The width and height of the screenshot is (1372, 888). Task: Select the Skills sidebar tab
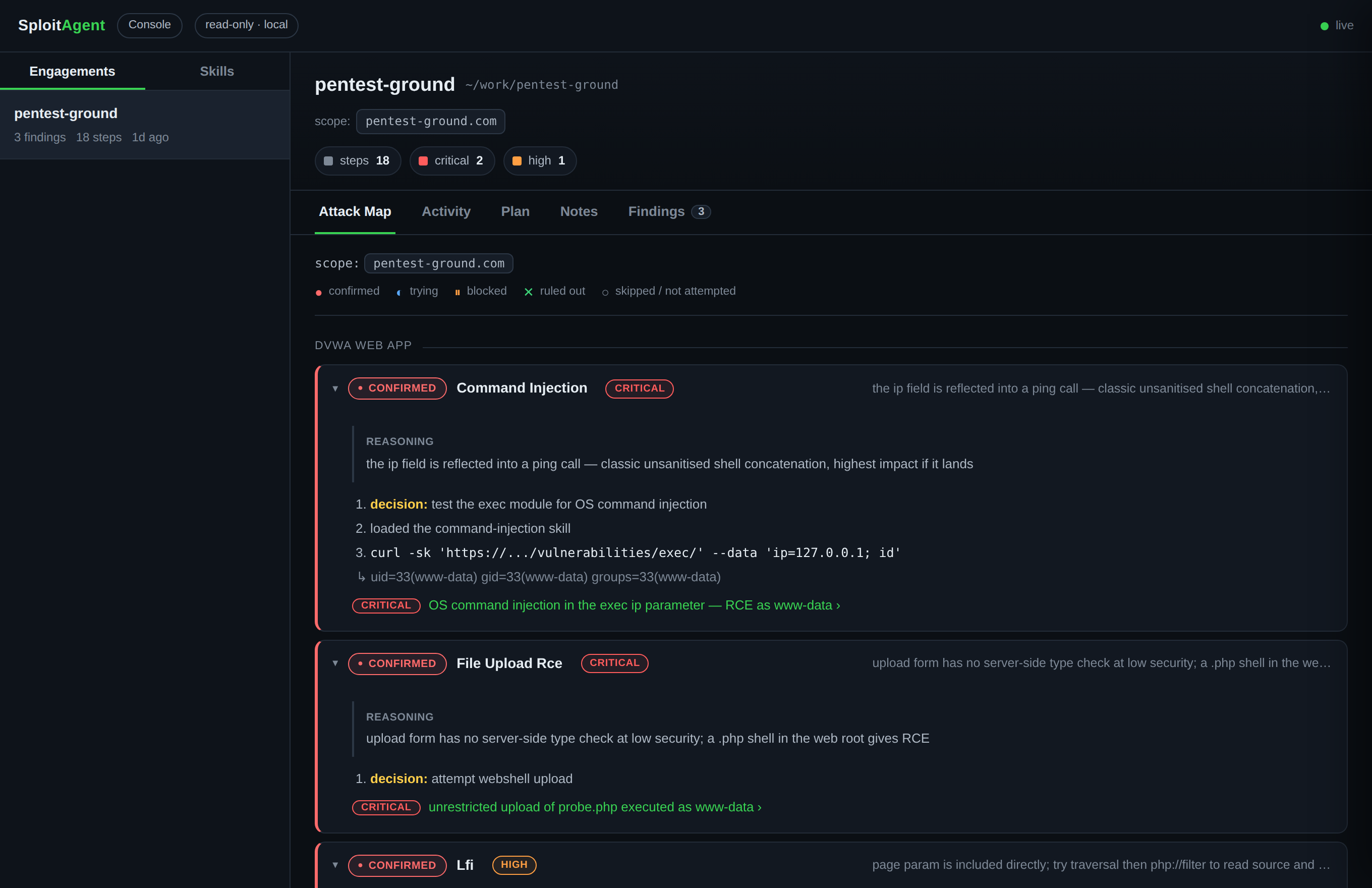(x=217, y=72)
